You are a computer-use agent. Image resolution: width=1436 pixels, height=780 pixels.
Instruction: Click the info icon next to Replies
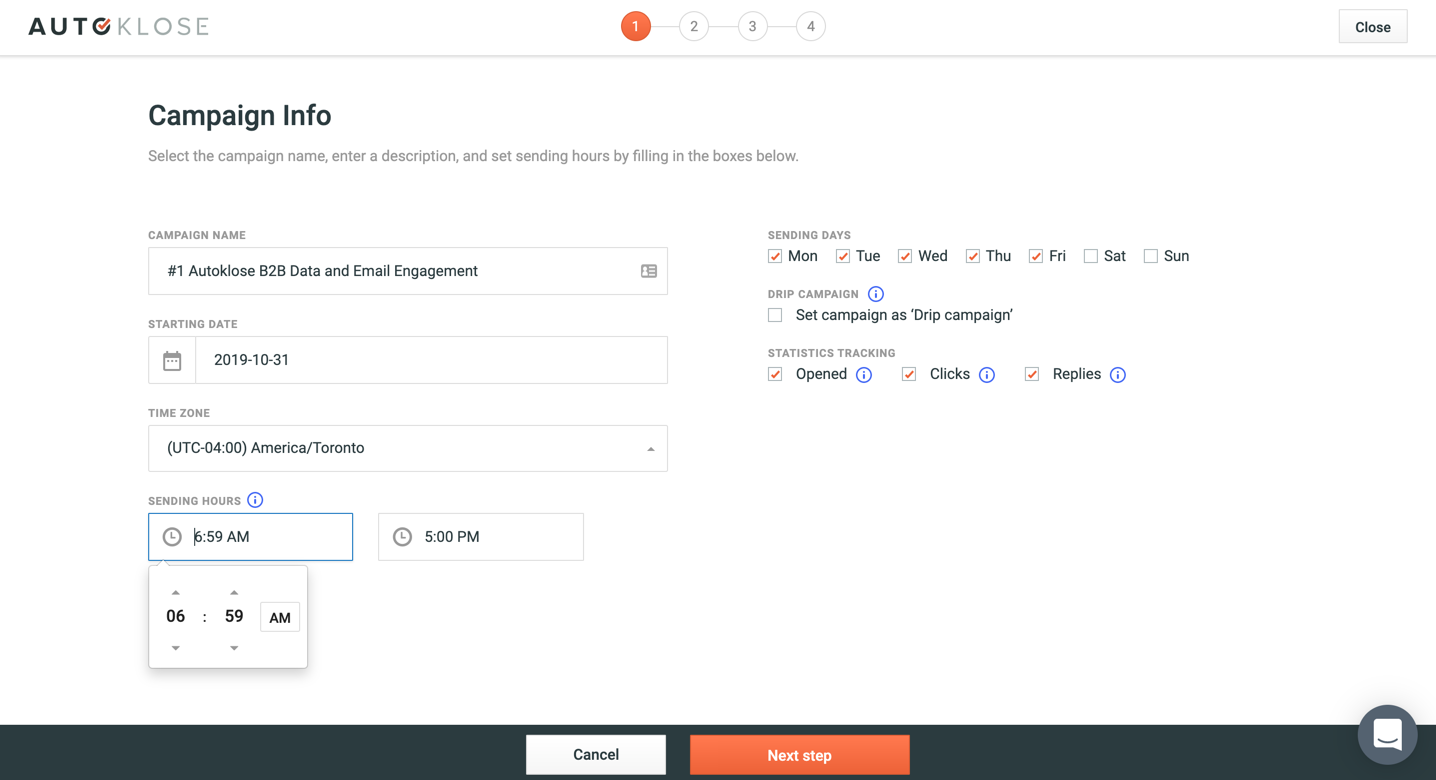[1118, 375]
